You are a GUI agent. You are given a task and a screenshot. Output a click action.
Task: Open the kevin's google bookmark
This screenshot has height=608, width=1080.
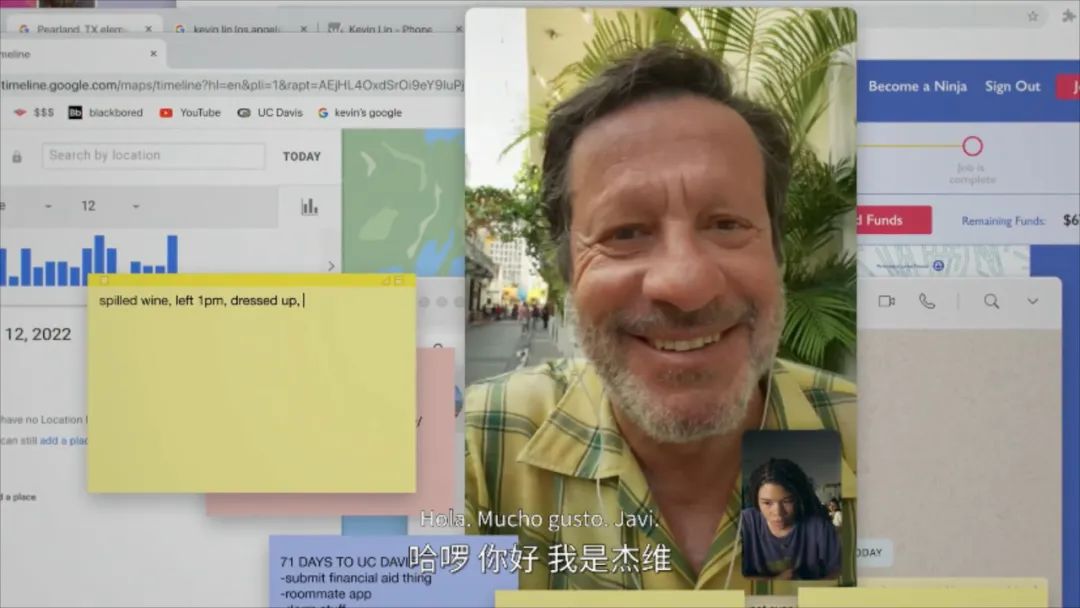[x=360, y=112]
